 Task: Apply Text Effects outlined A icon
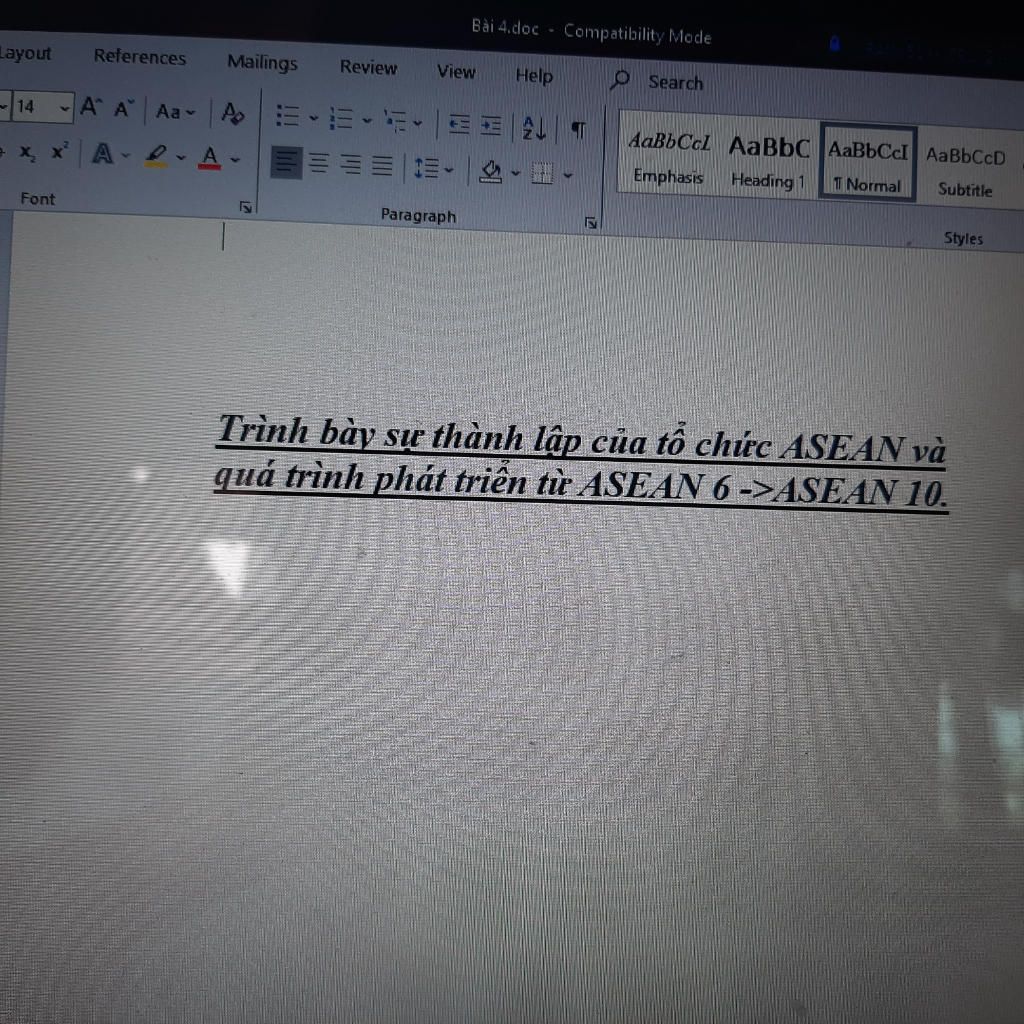pyautogui.click(x=103, y=154)
